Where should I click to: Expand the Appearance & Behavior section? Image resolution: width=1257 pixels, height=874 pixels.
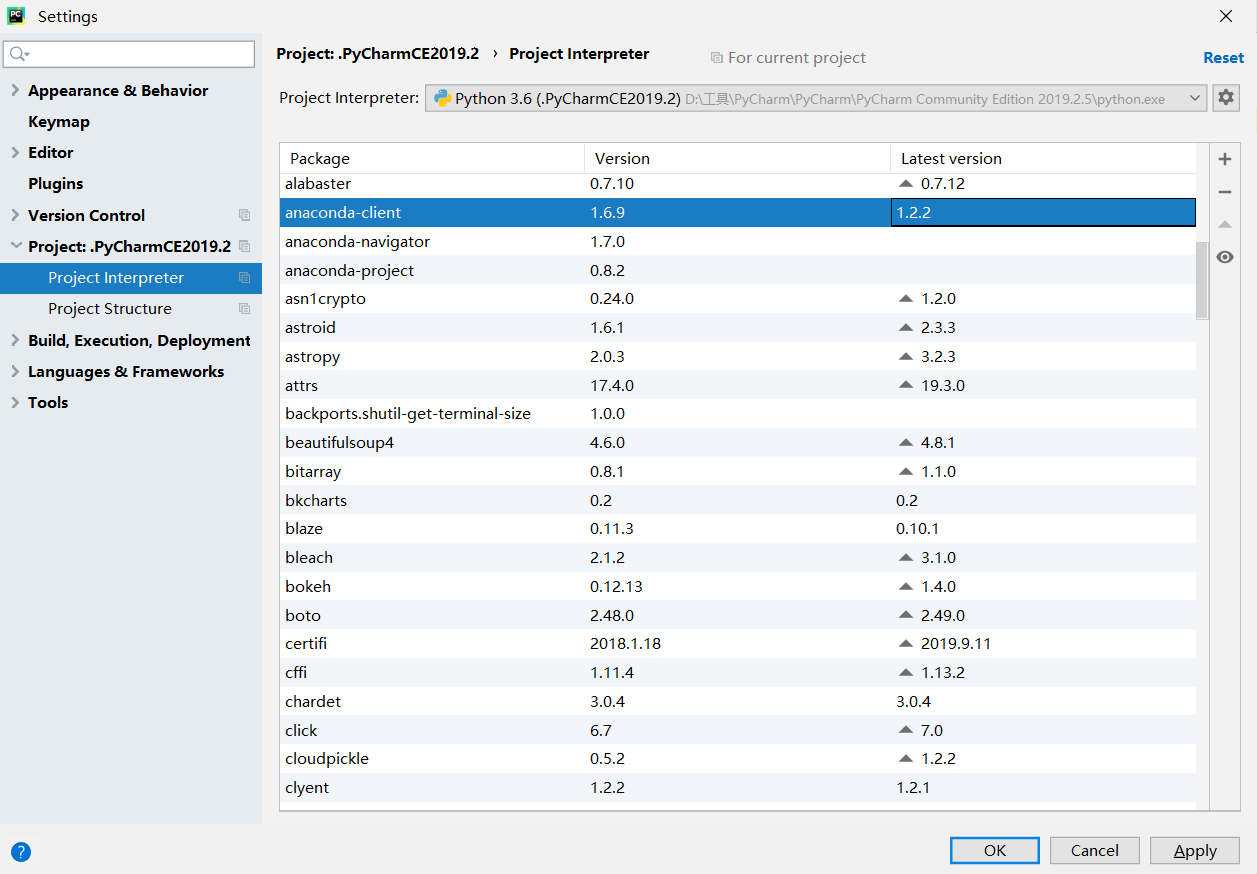15,90
